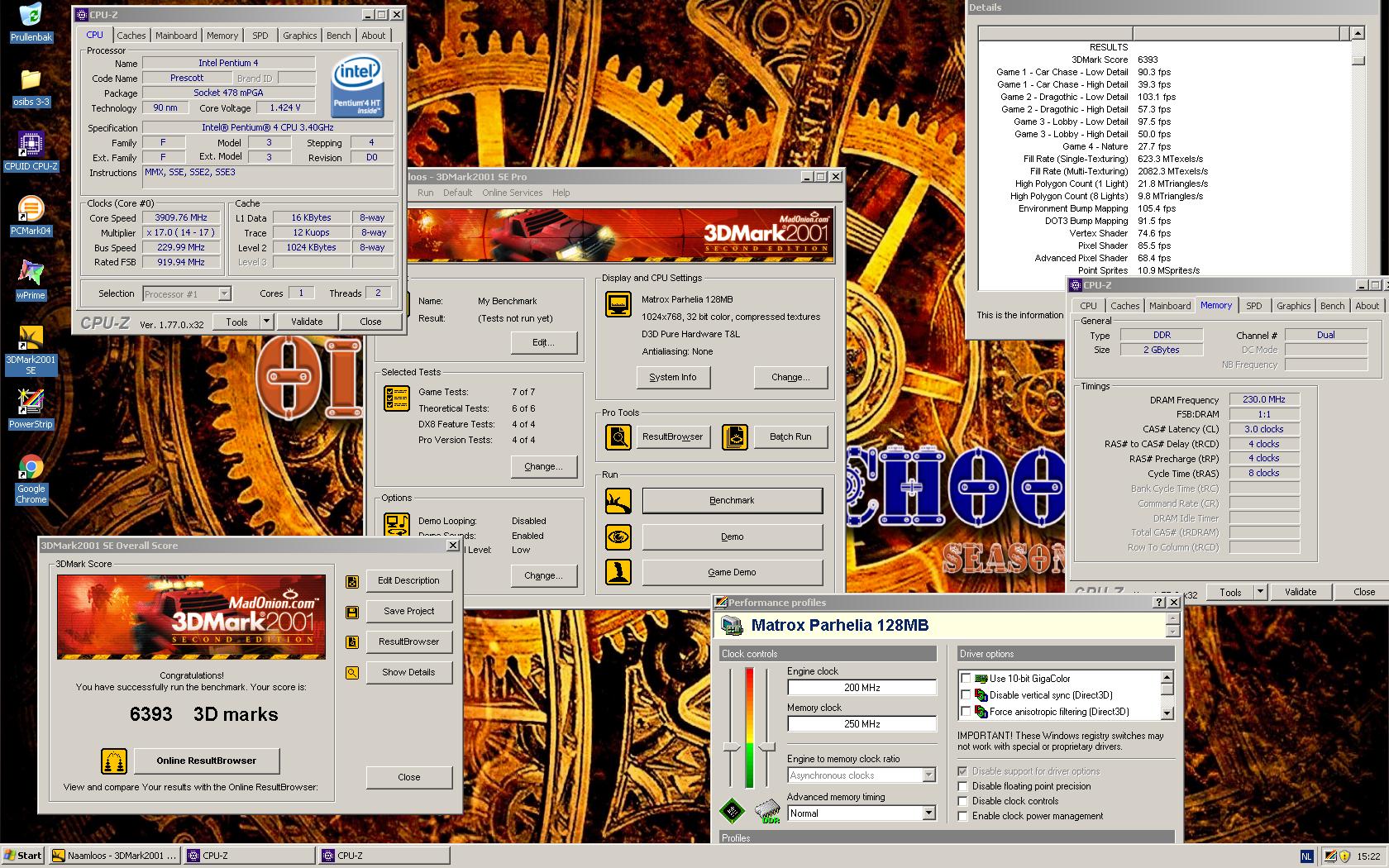
Task: Open Graphics tab in the Memory CPU-Z window
Action: 1293,306
